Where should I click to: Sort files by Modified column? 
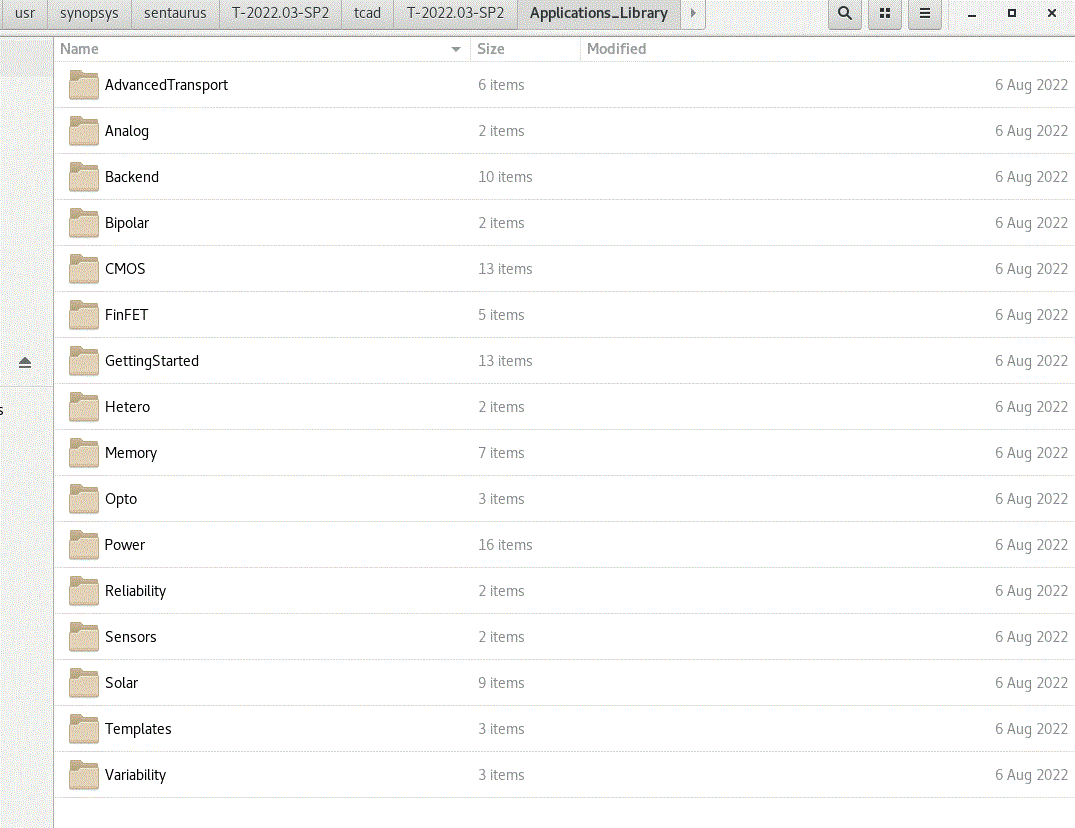(616, 49)
